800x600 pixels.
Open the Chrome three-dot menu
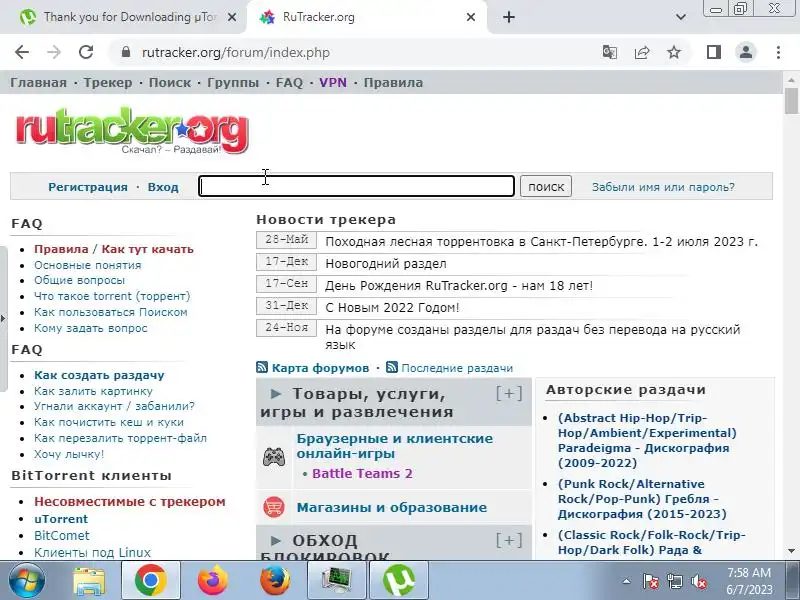click(x=778, y=52)
